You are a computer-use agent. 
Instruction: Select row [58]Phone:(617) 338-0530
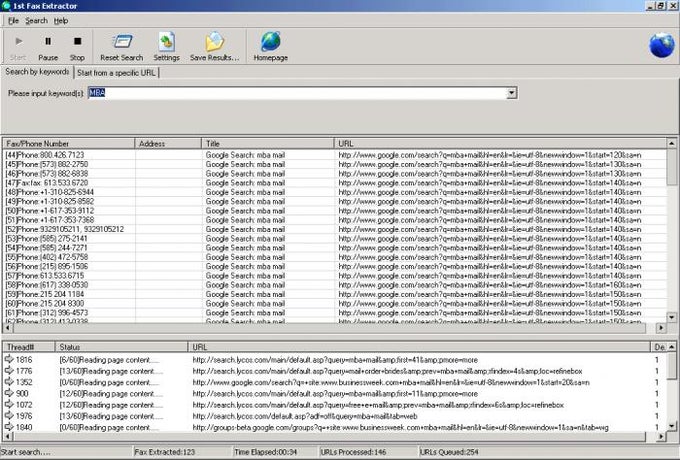[335, 285]
